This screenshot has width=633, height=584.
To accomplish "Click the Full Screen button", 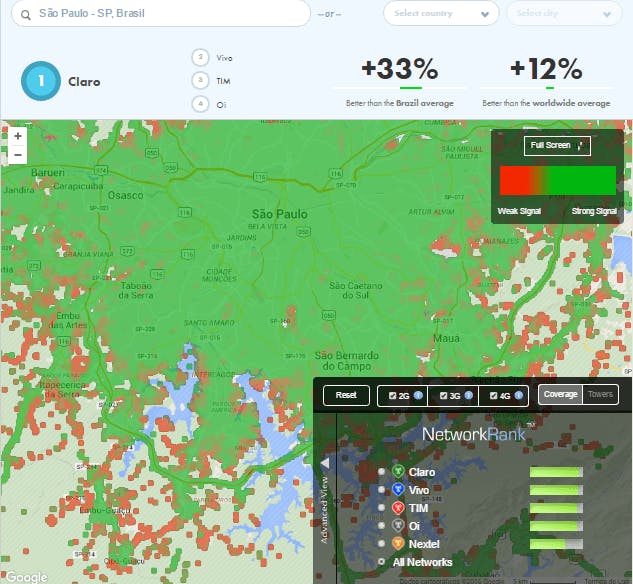I will click(557, 146).
